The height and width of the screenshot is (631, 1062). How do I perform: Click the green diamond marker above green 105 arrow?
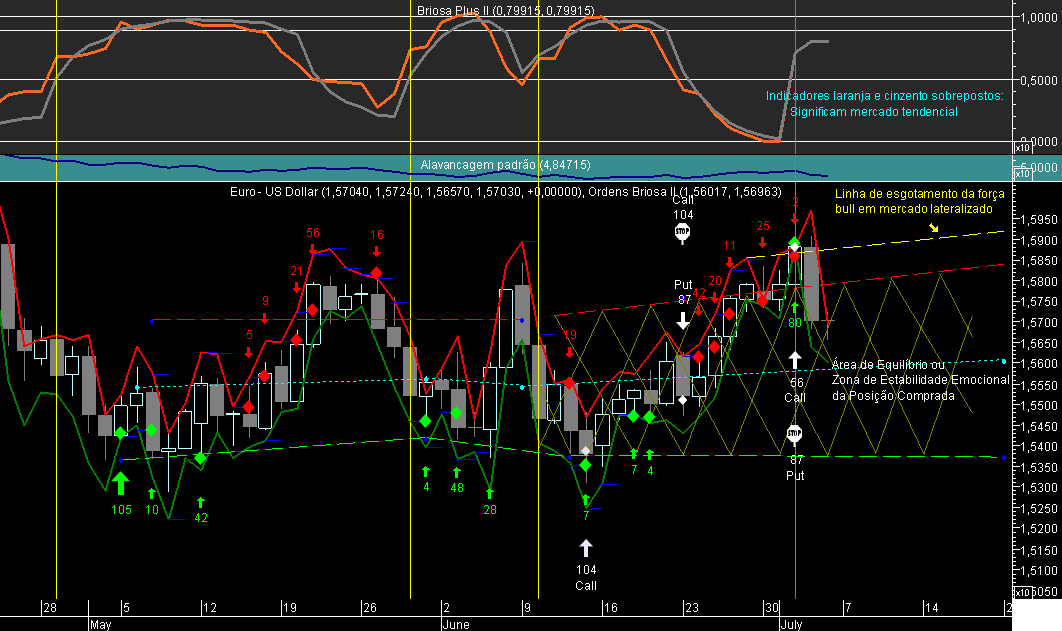point(121,433)
